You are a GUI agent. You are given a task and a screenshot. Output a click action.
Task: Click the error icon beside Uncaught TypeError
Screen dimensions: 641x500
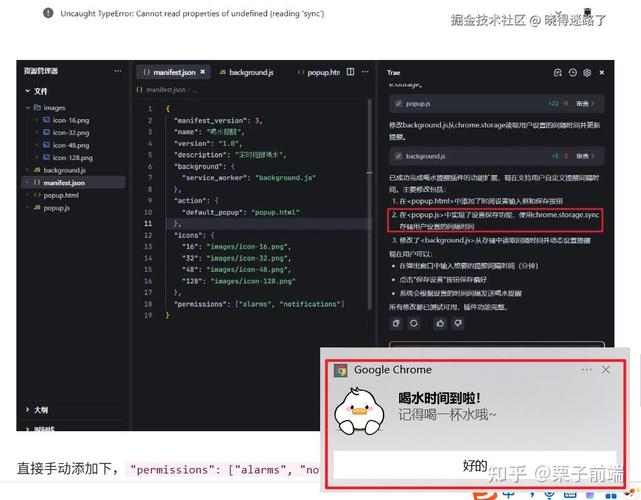(x=48, y=13)
